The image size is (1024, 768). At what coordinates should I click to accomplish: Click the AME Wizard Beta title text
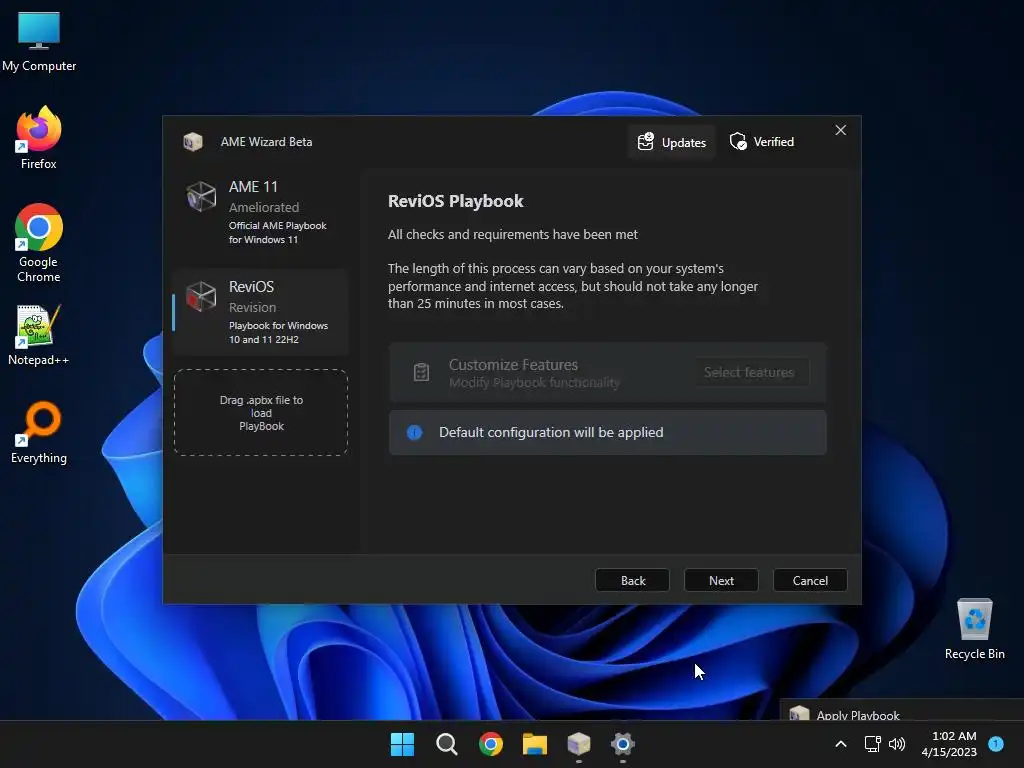(266, 142)
